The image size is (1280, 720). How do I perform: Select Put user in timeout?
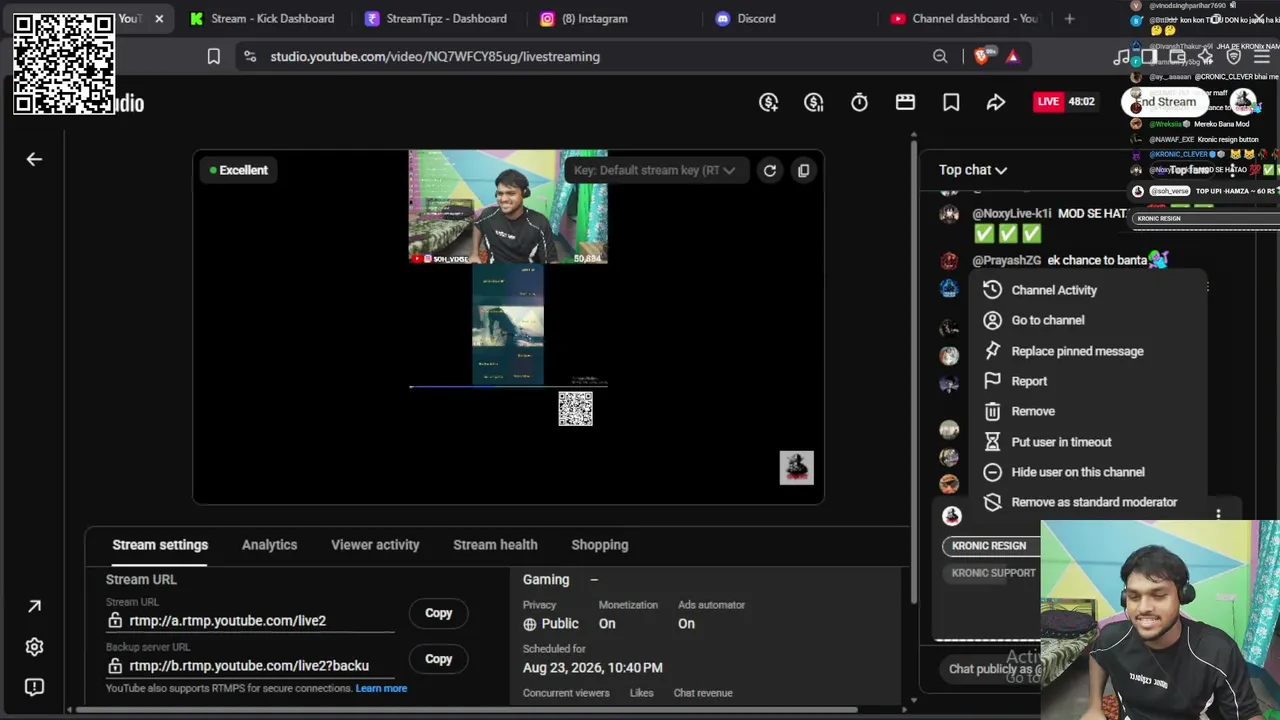[x=1088, y=442]
